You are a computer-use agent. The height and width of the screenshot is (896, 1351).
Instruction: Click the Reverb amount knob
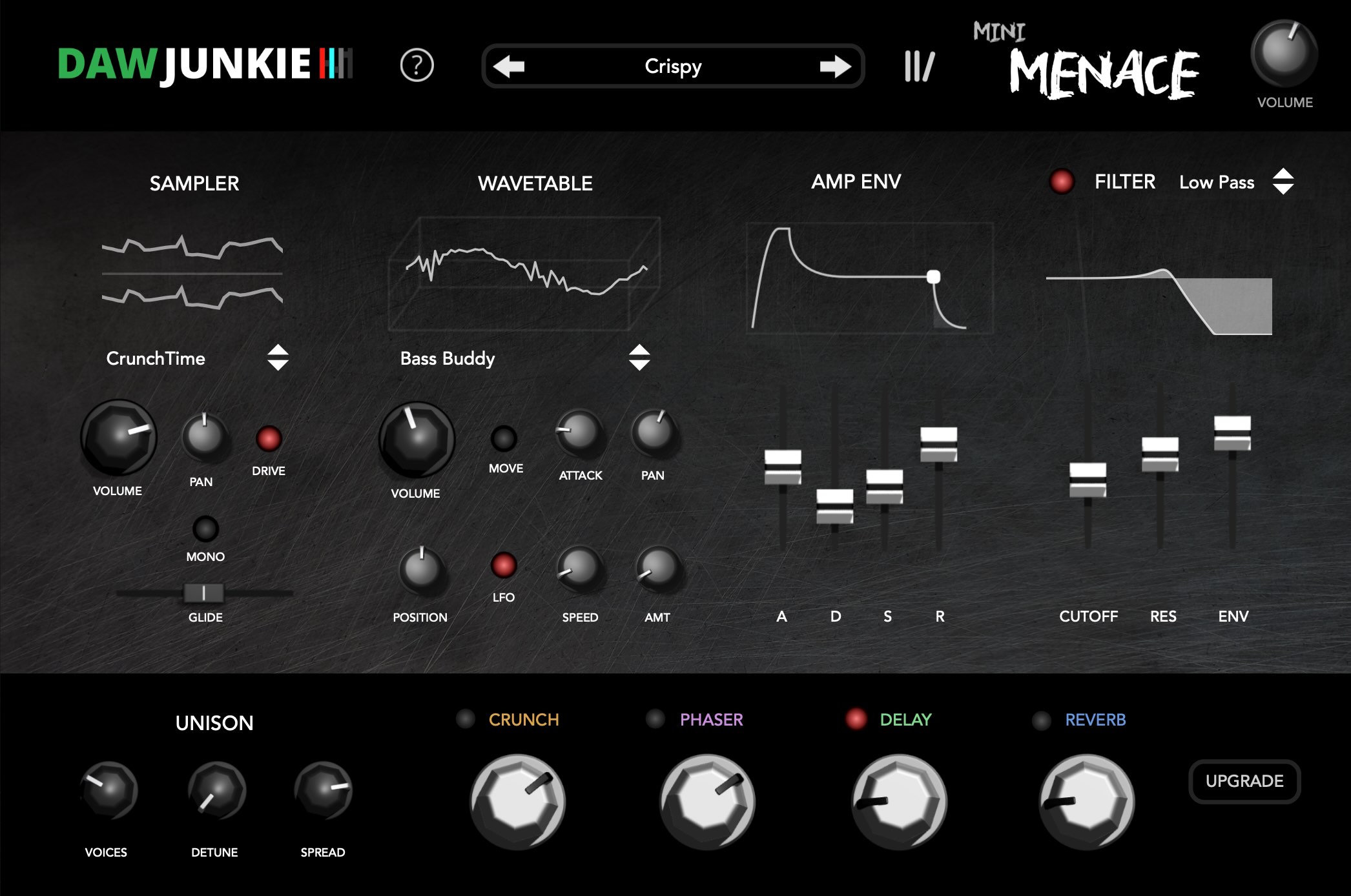[1087, 801]
